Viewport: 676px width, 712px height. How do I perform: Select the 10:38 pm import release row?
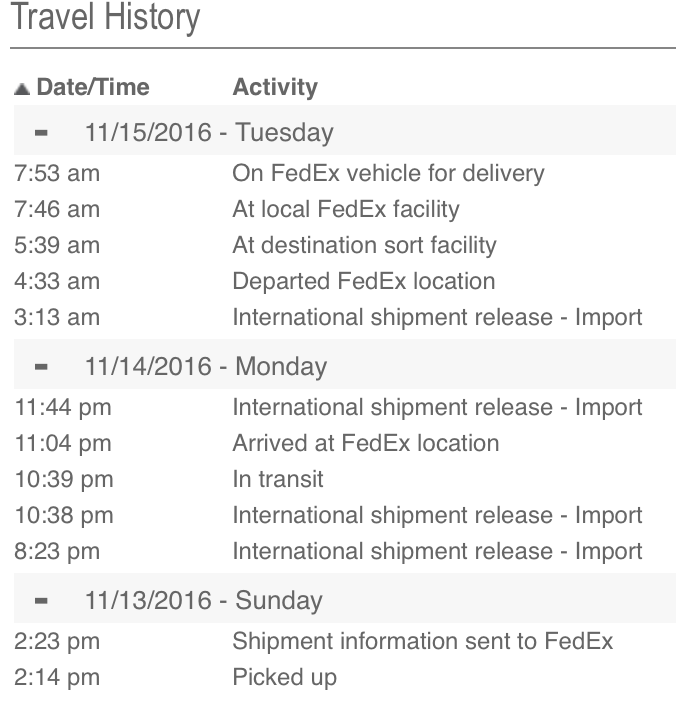point(345,515)
